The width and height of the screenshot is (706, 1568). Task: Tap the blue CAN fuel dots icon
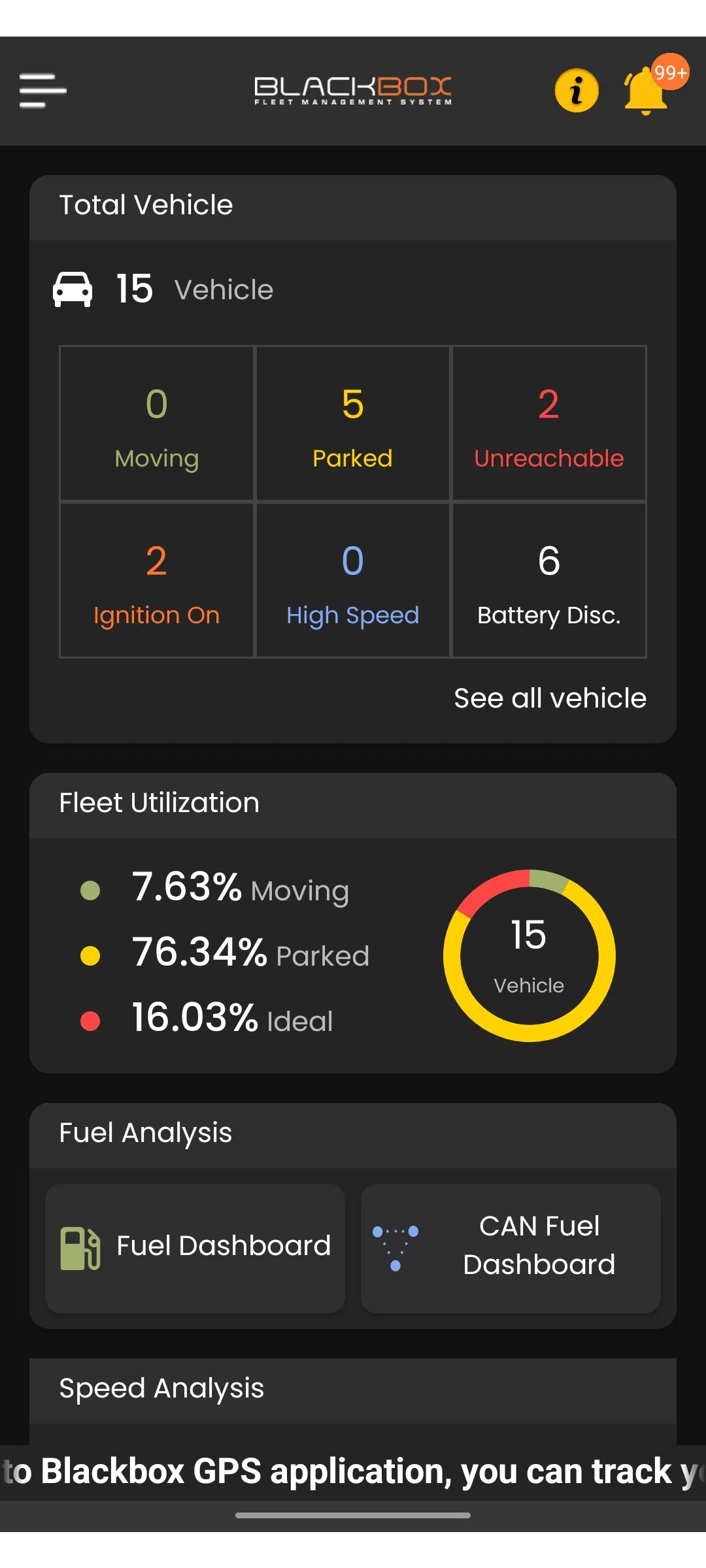pos(395,1248)
